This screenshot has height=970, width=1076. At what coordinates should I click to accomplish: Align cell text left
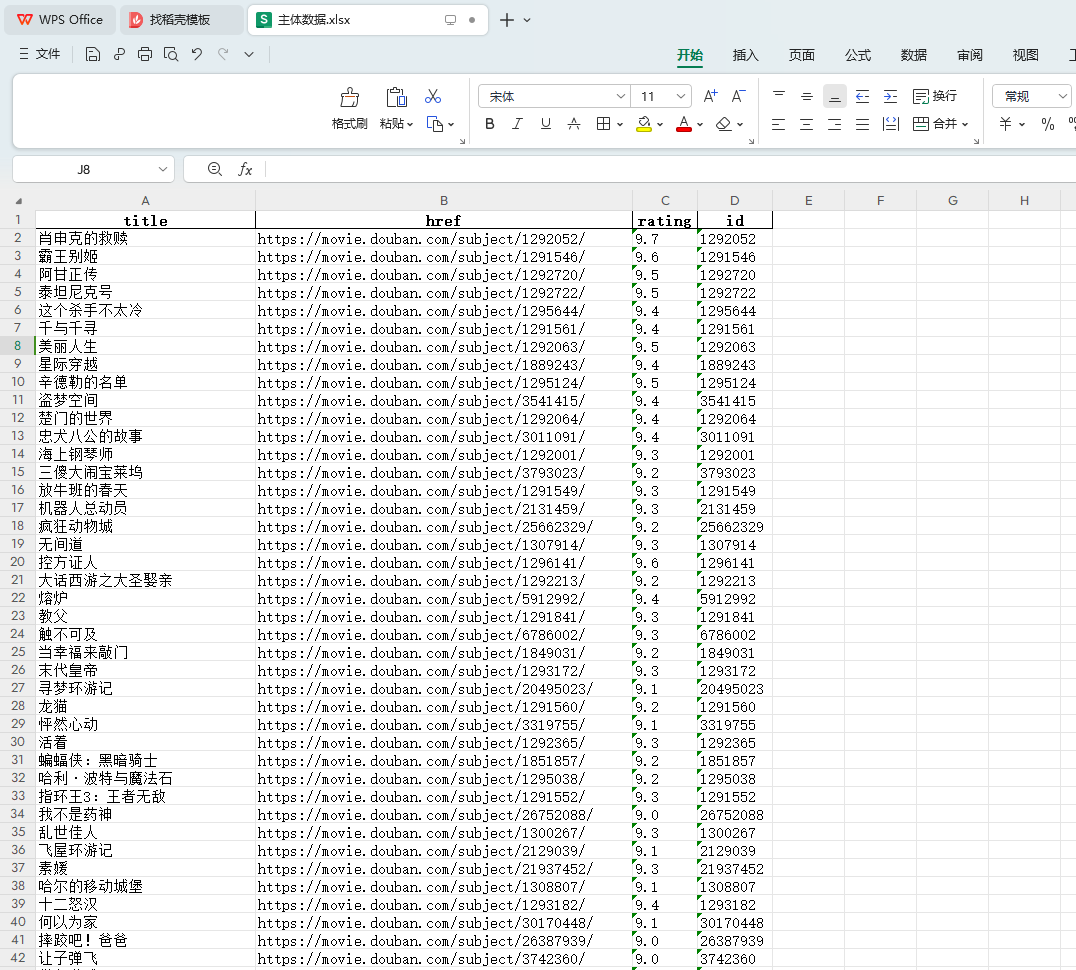[778, 124]
